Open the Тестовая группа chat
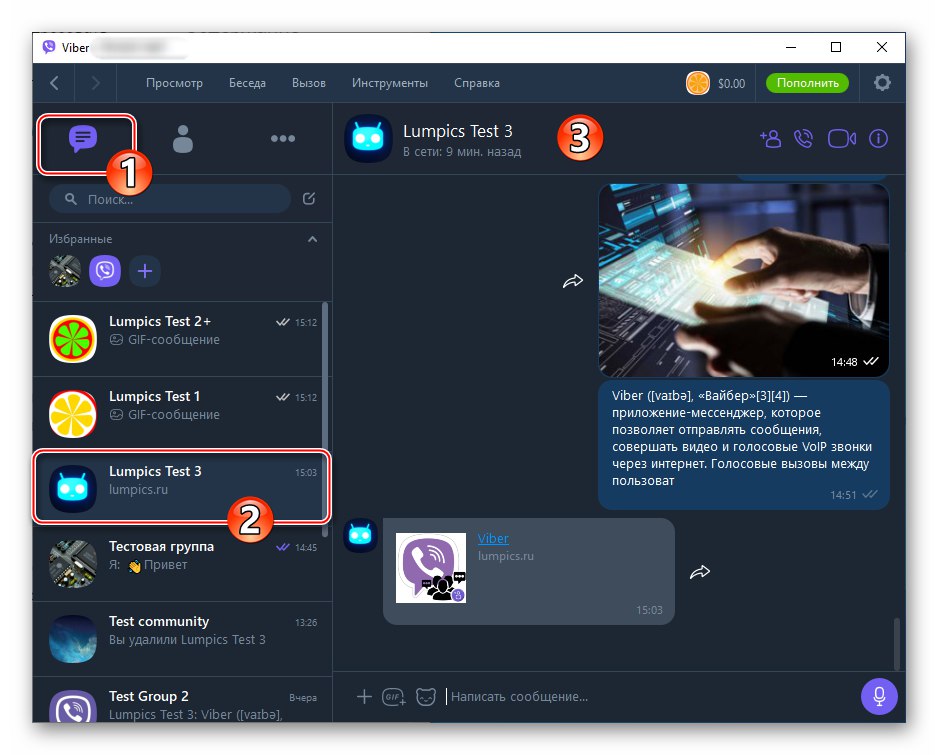 pos(182,564)
